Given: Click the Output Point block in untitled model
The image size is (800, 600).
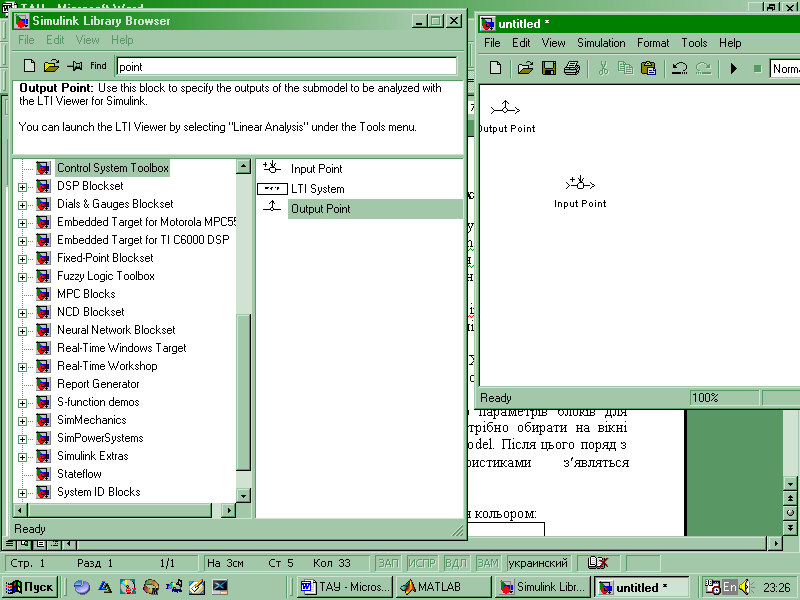Looking at the screenshot, I should 505,108.
